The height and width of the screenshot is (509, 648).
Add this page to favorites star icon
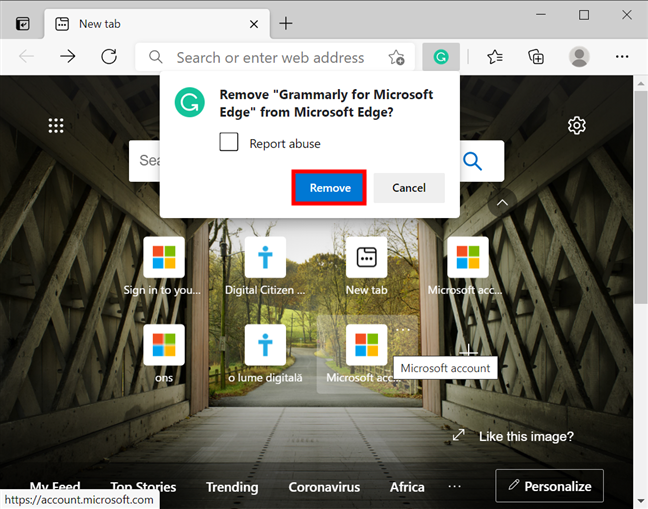(x=396, y=57)
